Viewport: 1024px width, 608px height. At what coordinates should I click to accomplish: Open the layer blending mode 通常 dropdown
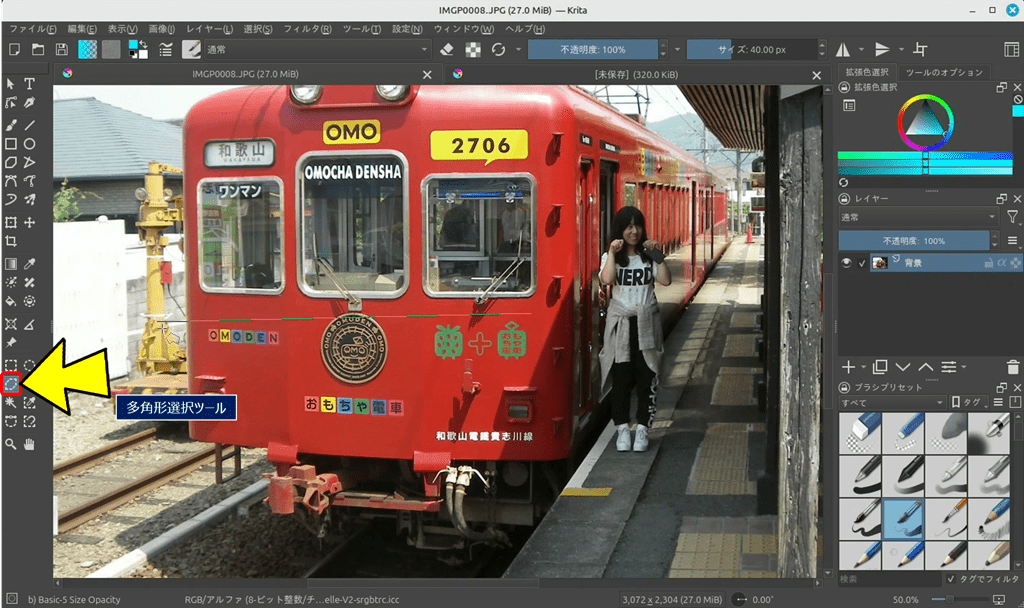918,217
